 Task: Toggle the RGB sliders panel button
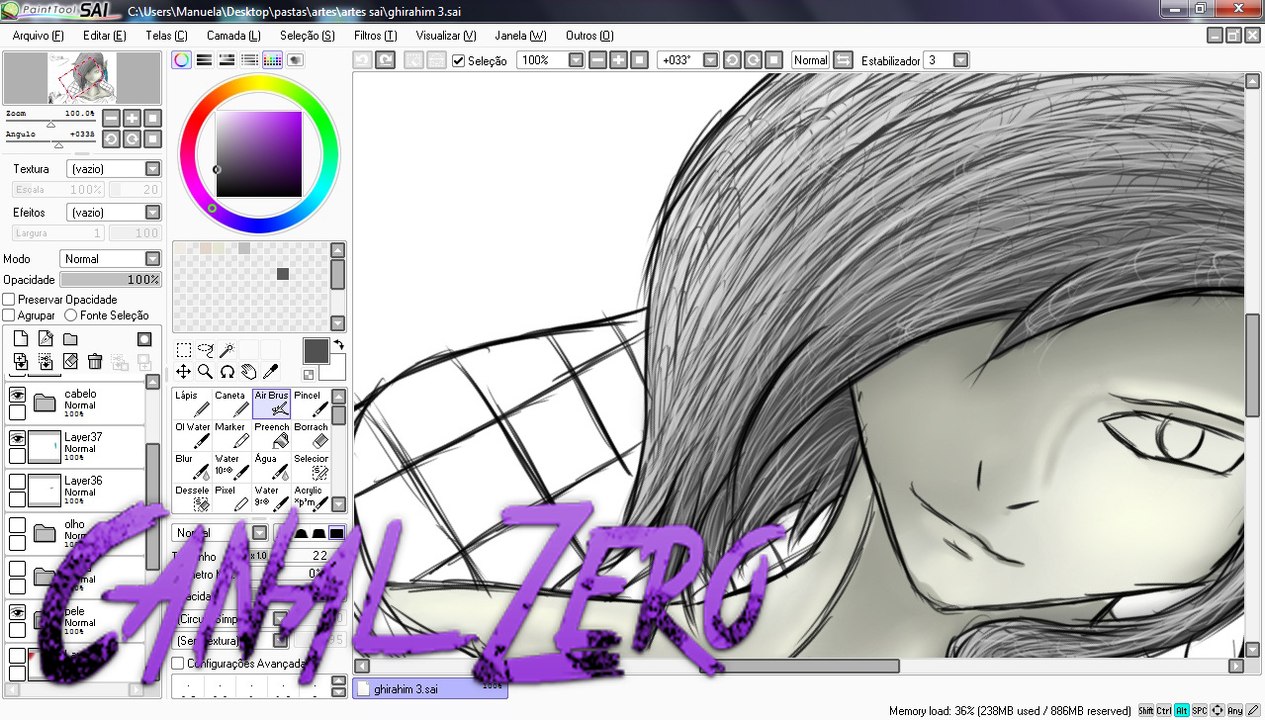pos(204,60)
